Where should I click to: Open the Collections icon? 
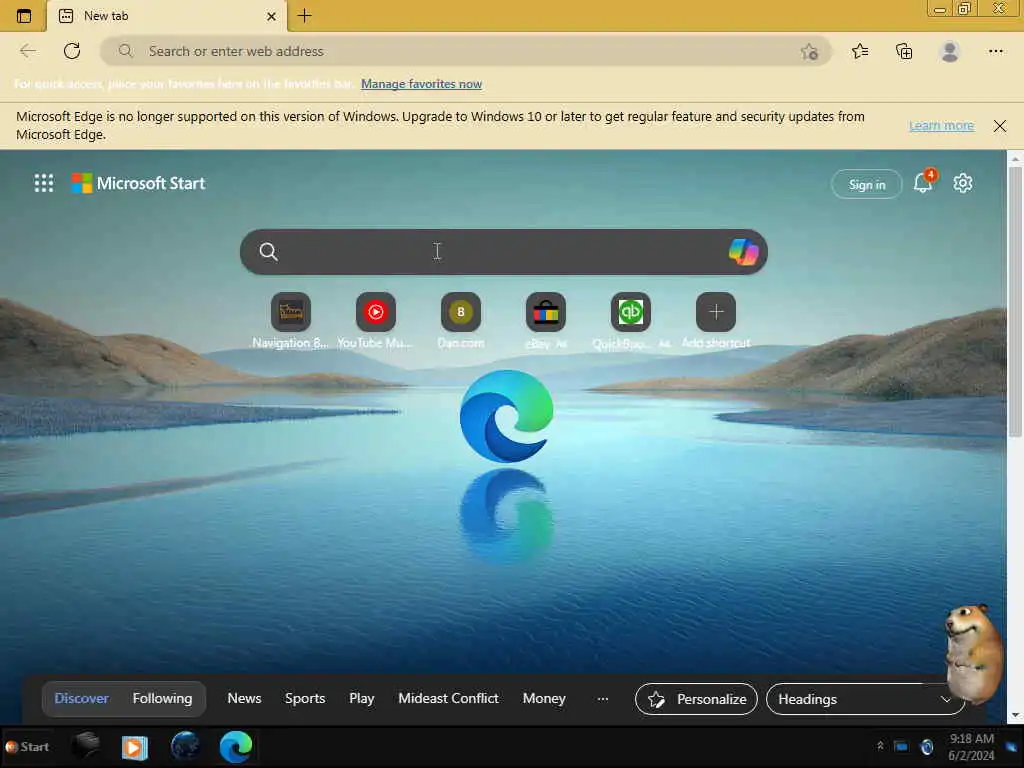pyautogui.click(x=904, y=51)
